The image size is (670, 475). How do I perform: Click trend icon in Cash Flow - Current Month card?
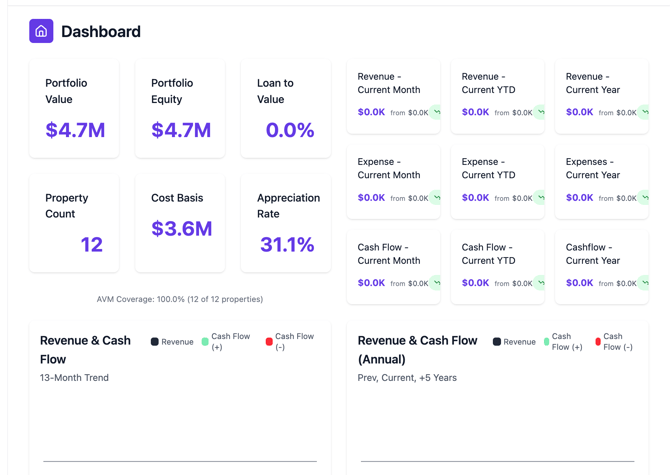pyautogui.click(x=436, y=283)
